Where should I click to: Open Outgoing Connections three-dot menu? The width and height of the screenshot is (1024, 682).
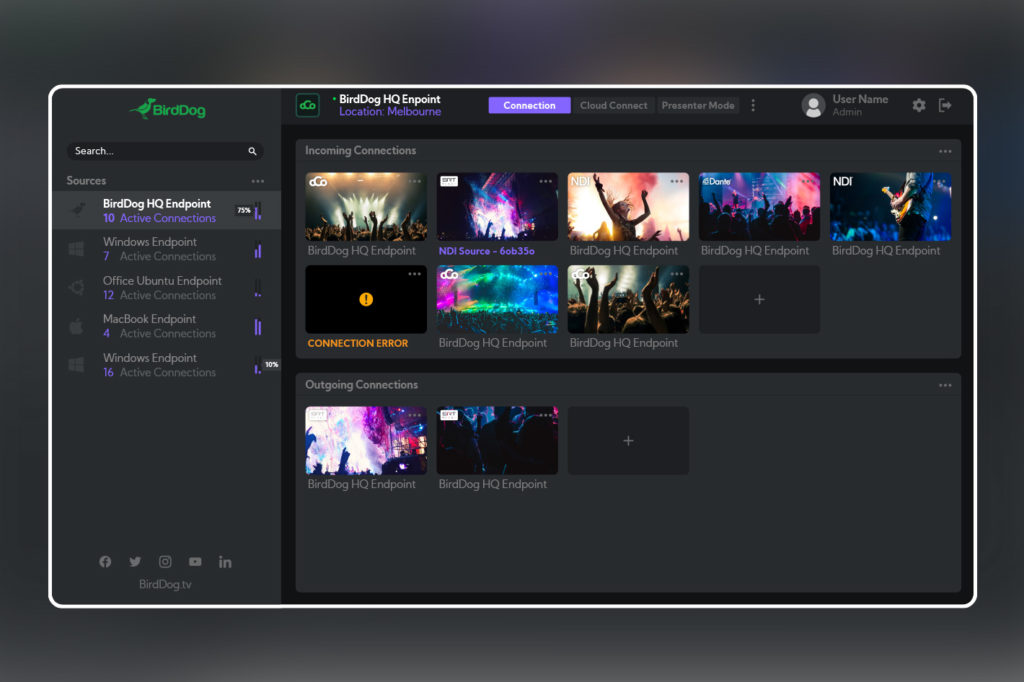point(945,385)
